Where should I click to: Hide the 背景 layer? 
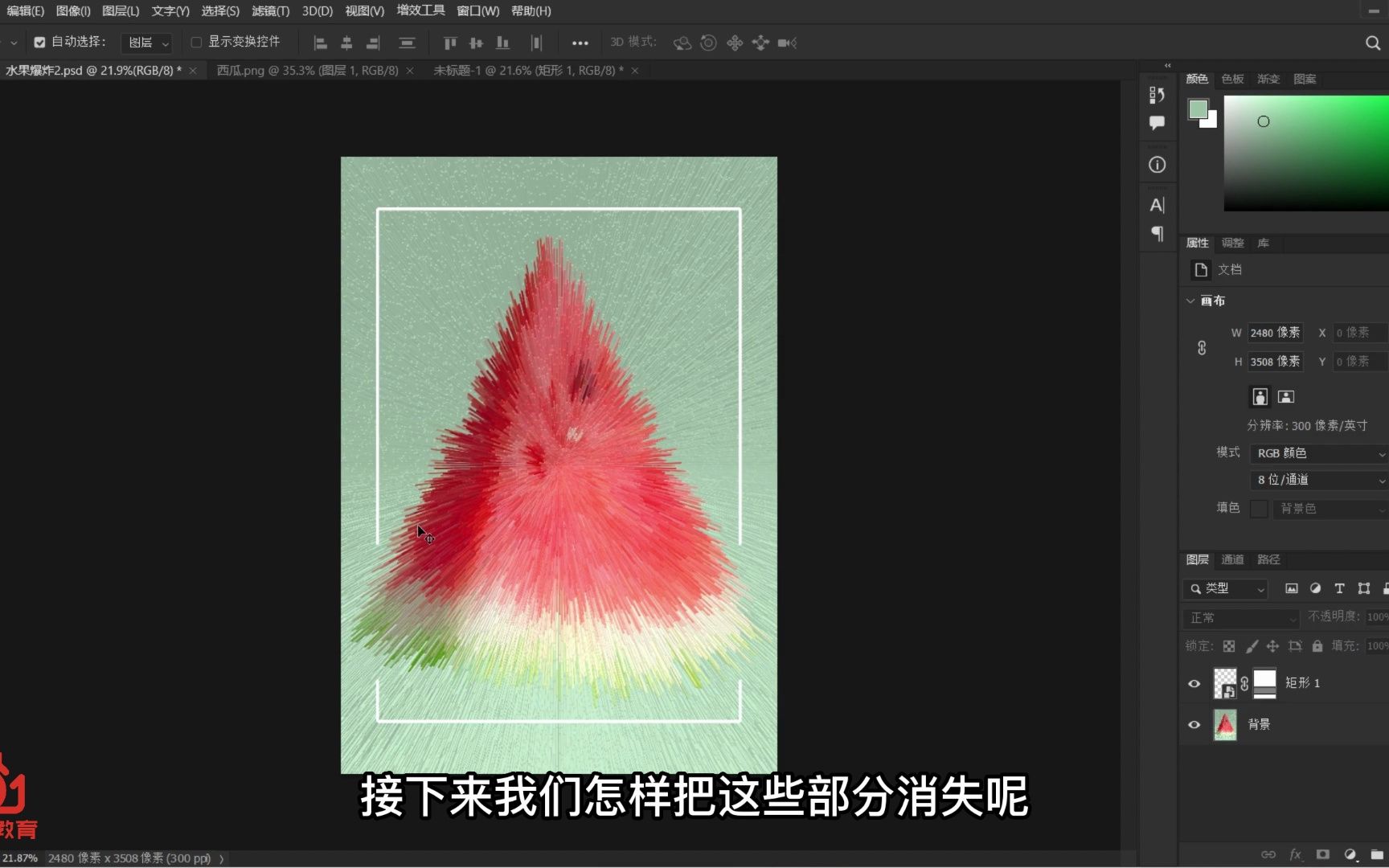pyautogui.click(x=1193, y=724)
